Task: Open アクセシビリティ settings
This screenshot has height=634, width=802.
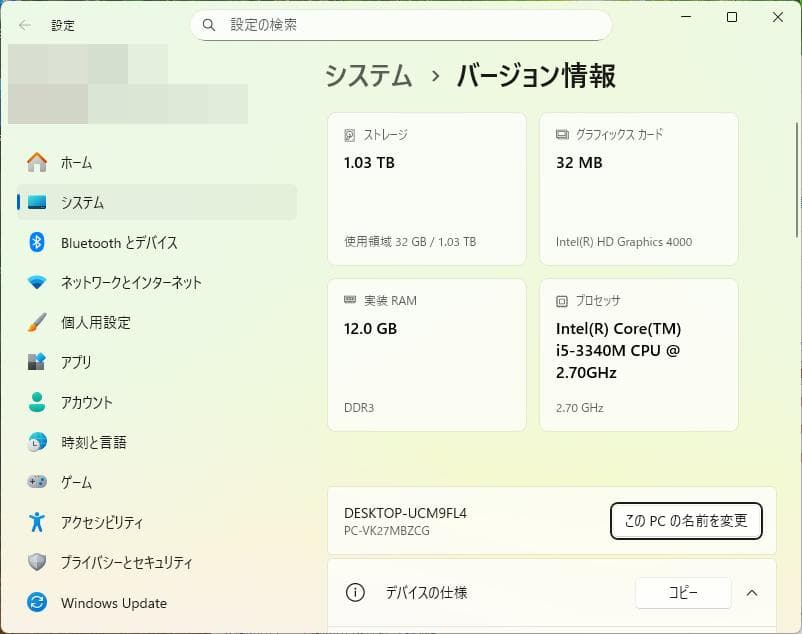Action: click(157, 522)
